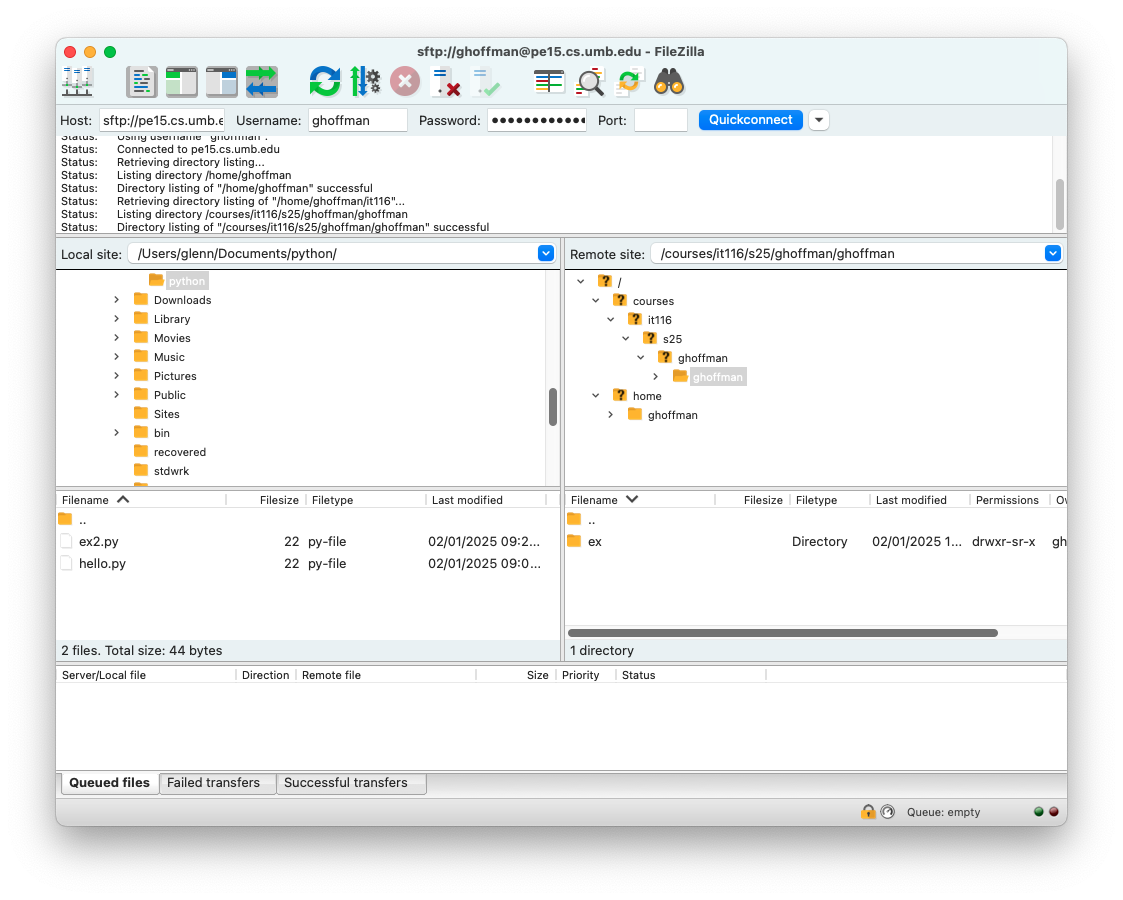Select the local file hello.py
The height and width of the screenshot is (900, 1123).
pos(102,563)
